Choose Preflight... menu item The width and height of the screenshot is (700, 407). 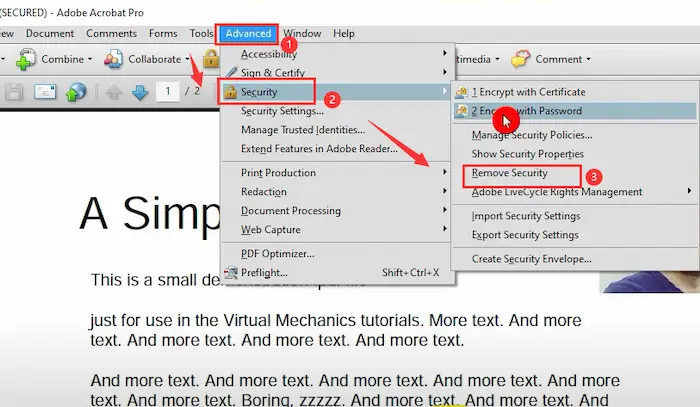point(338,273)
